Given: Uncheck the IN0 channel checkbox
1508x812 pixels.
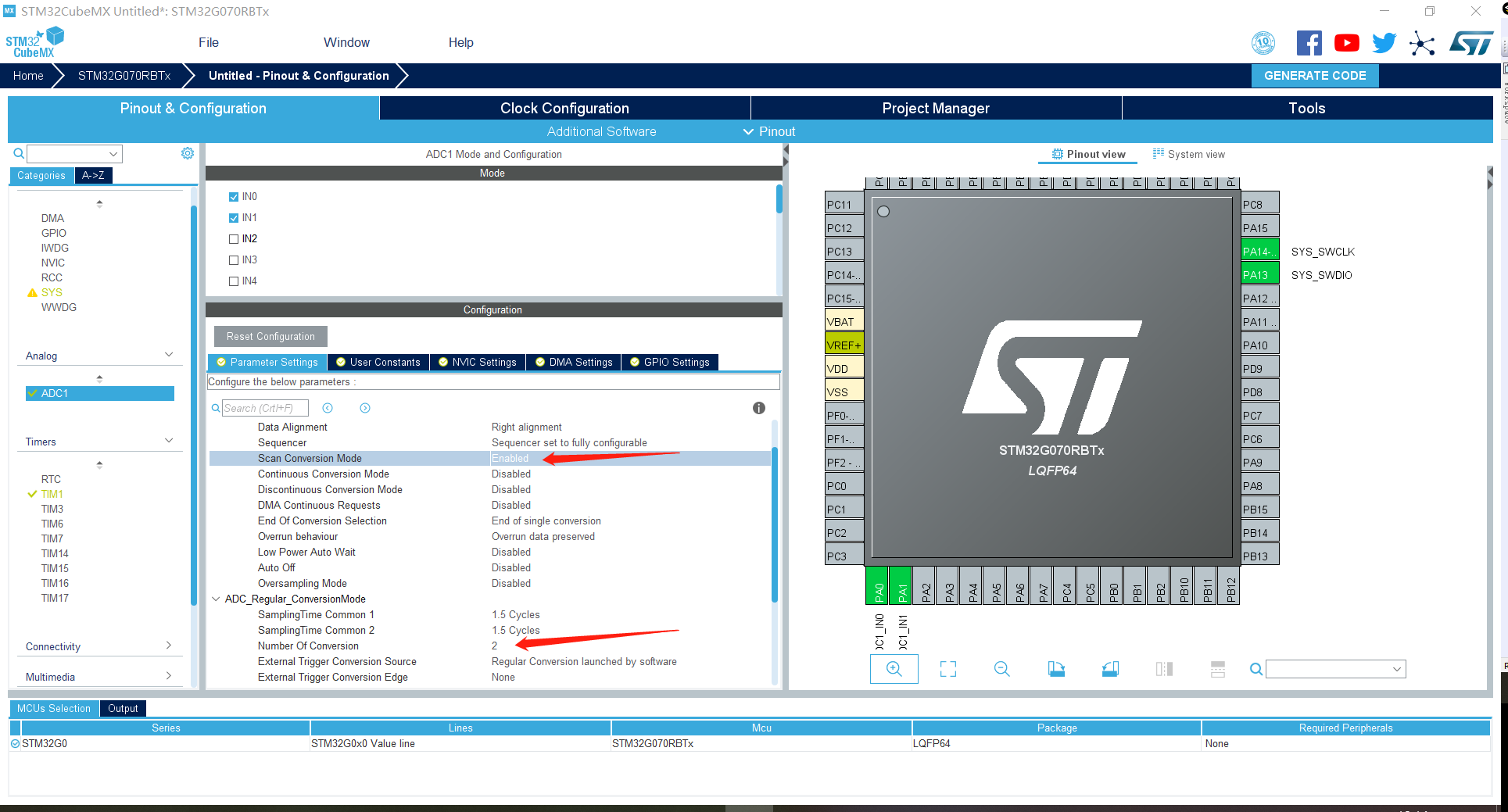Looking at the screenshot, I should (234, 196).
